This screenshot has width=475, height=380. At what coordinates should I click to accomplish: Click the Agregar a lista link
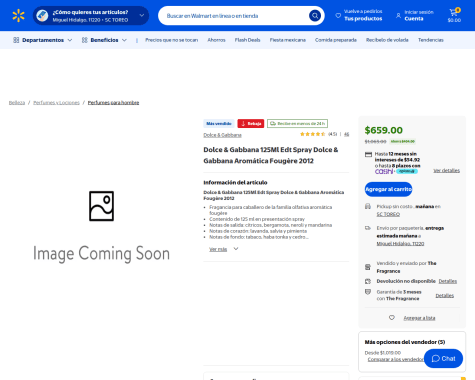point(419,318)
